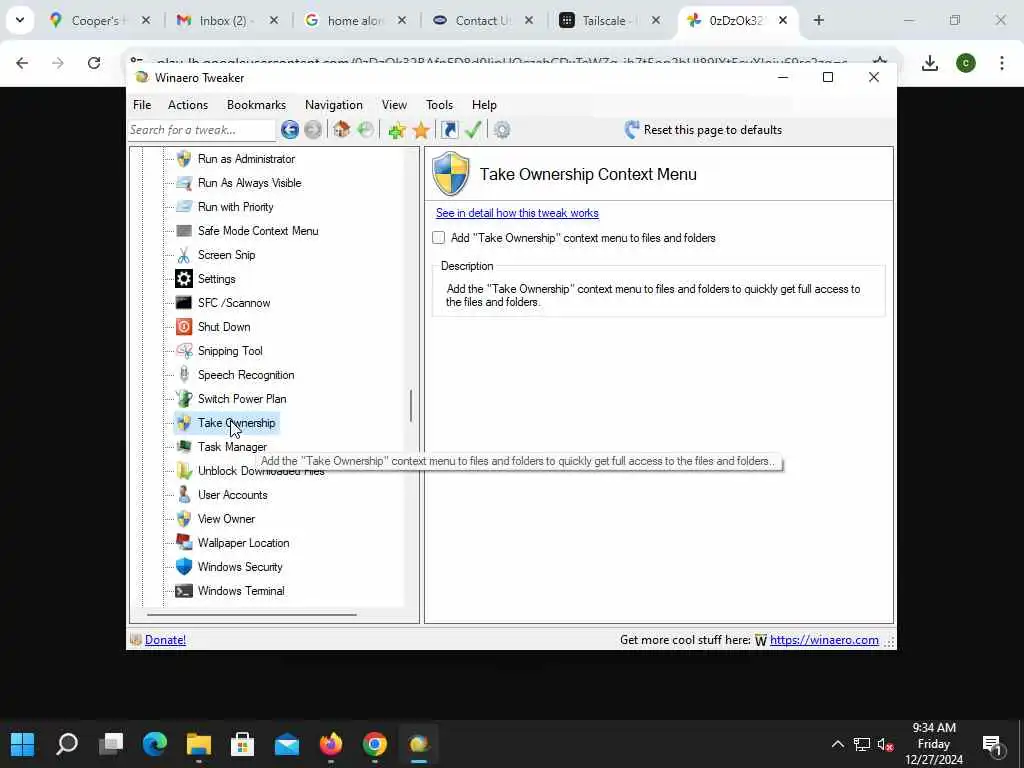Image resolution: width=1024 pixels, height=768 pixels.
Task: Open the Bookmarks menu
Action: 256,104
